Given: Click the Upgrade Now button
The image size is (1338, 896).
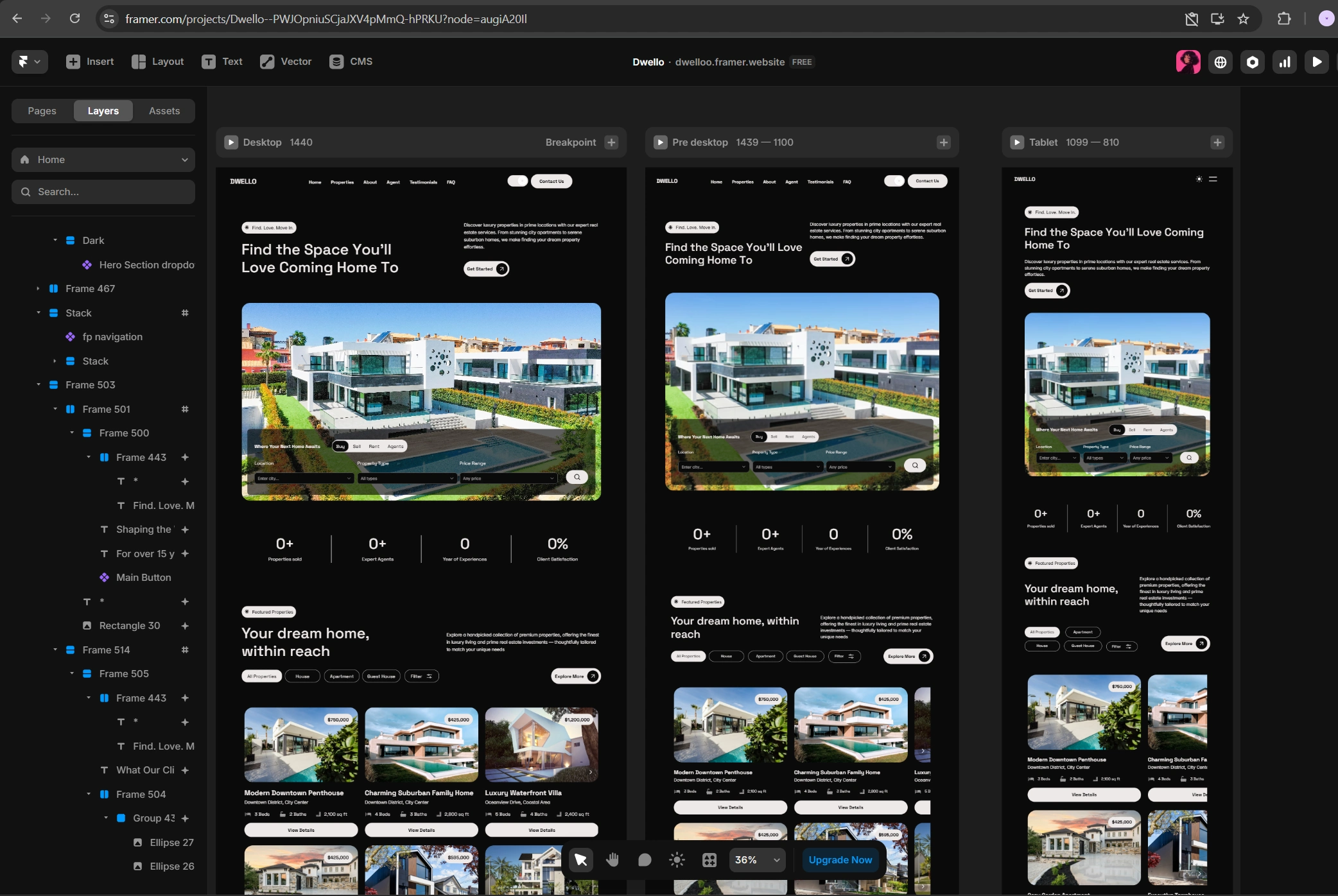Looking at the screenshot, I should (x=840, y=859).
